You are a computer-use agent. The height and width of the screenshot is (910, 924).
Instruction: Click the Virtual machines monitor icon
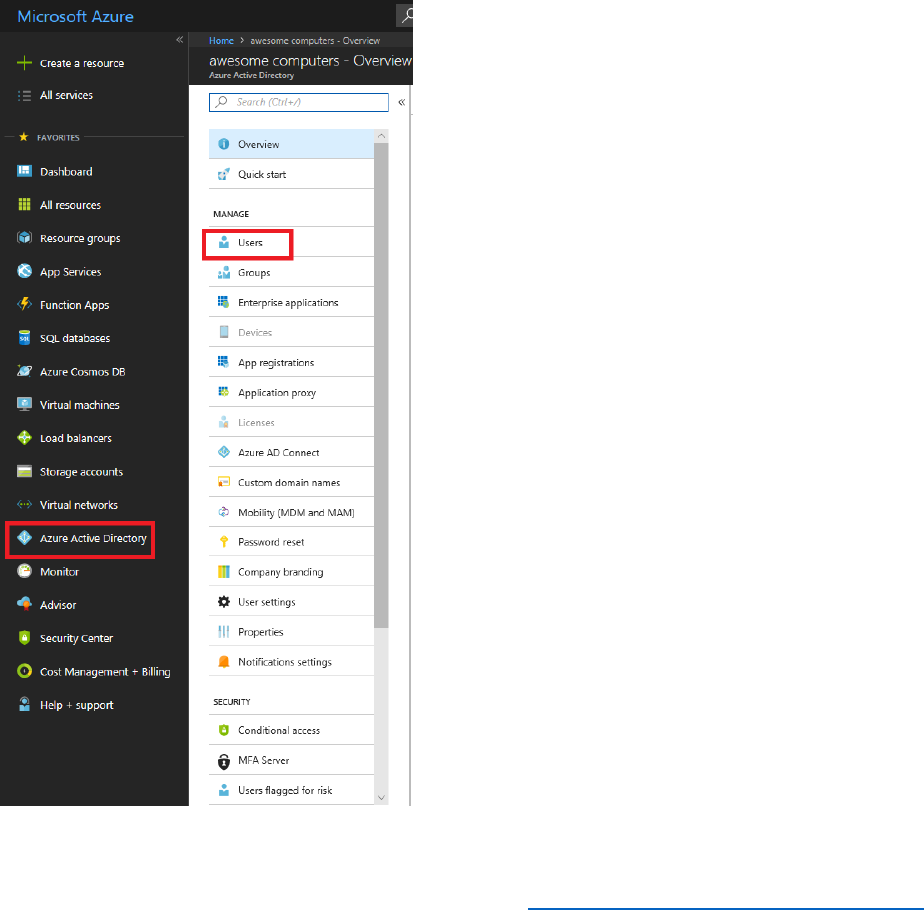(x=24, y=404)
